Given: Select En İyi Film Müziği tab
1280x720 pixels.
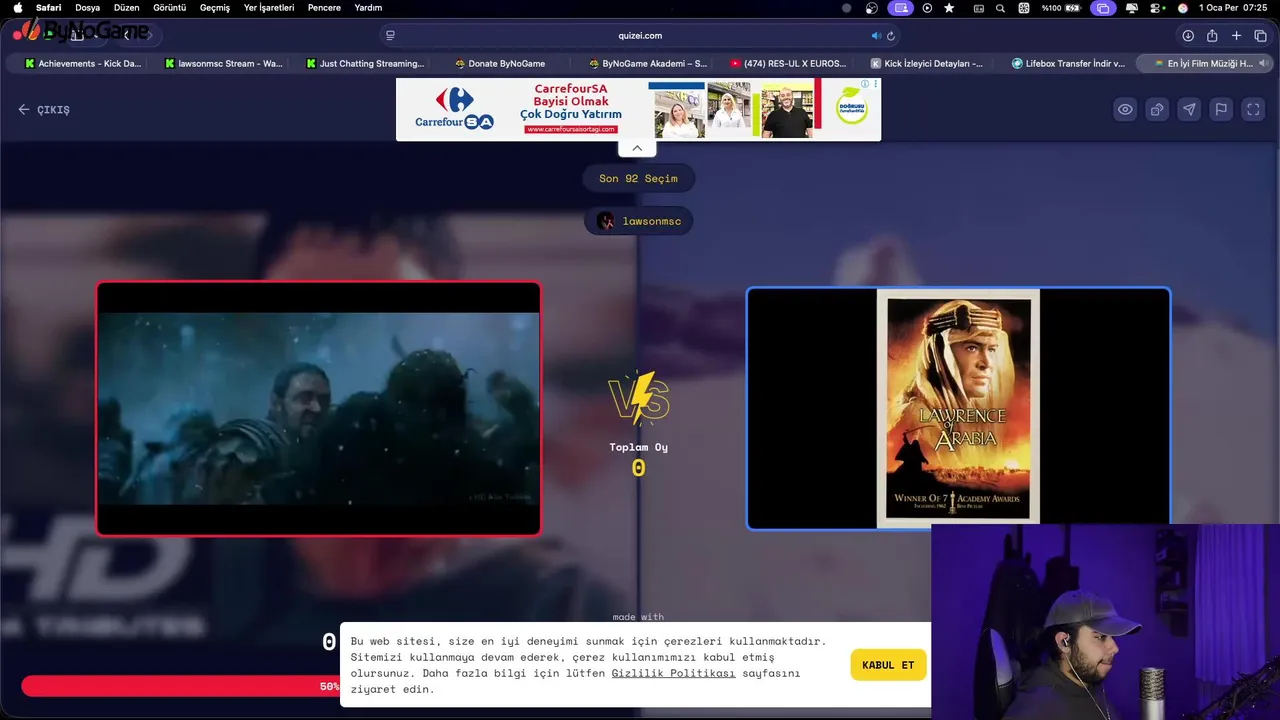Looking at the screenshot, I should [x=1203, y=63].
